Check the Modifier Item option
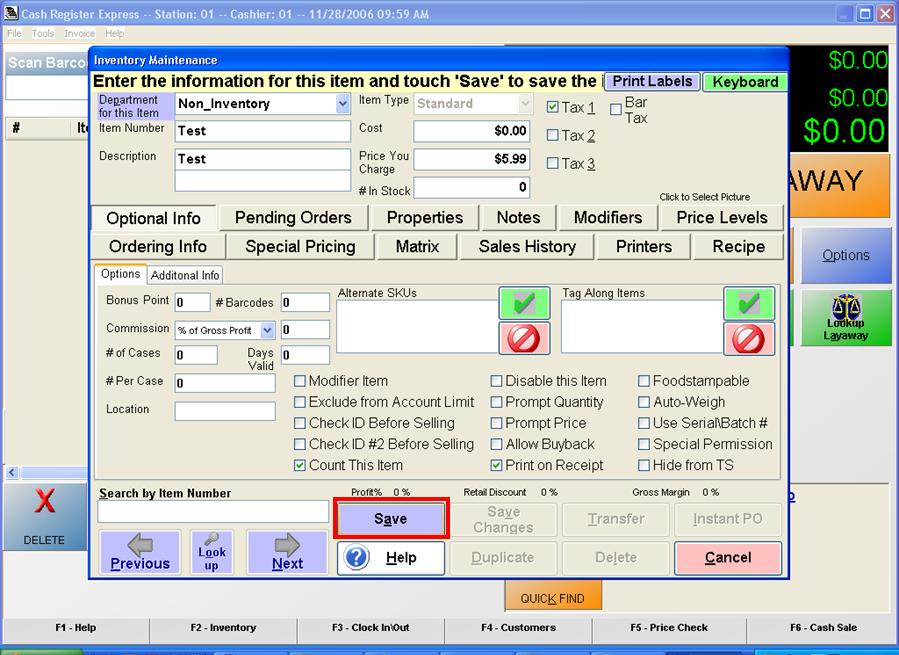The width and height of the screenshot is (899, 655). (x=299, y=381)
